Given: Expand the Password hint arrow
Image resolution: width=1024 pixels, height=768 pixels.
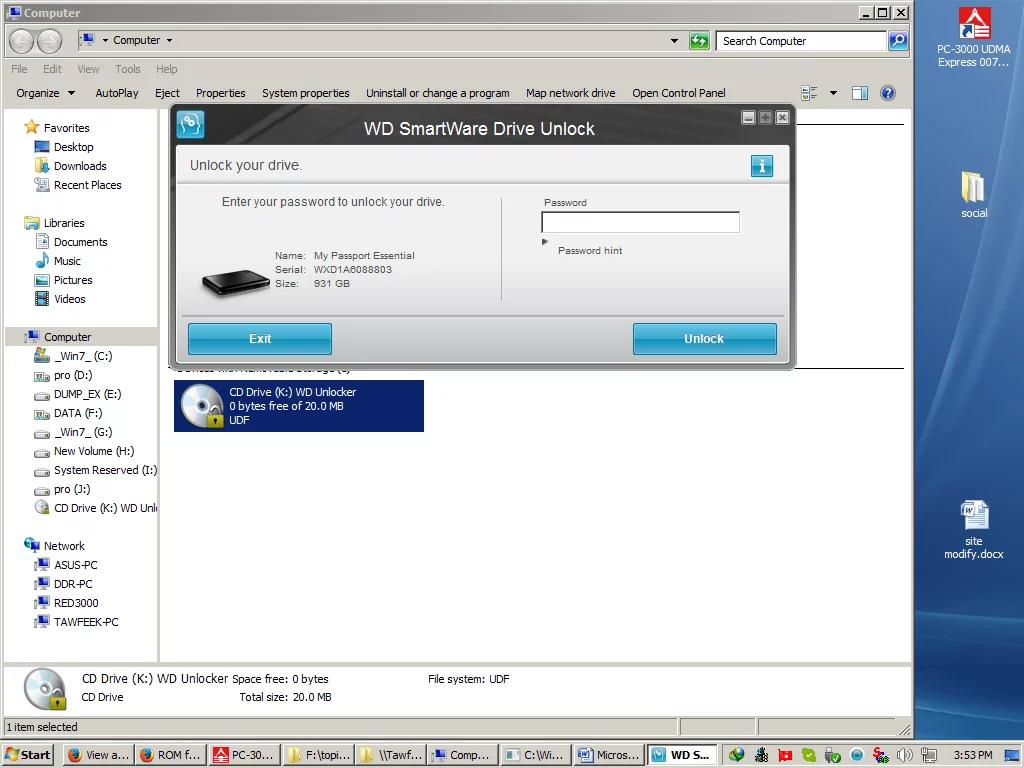Looking at the screenshot, I should point(545,242).
